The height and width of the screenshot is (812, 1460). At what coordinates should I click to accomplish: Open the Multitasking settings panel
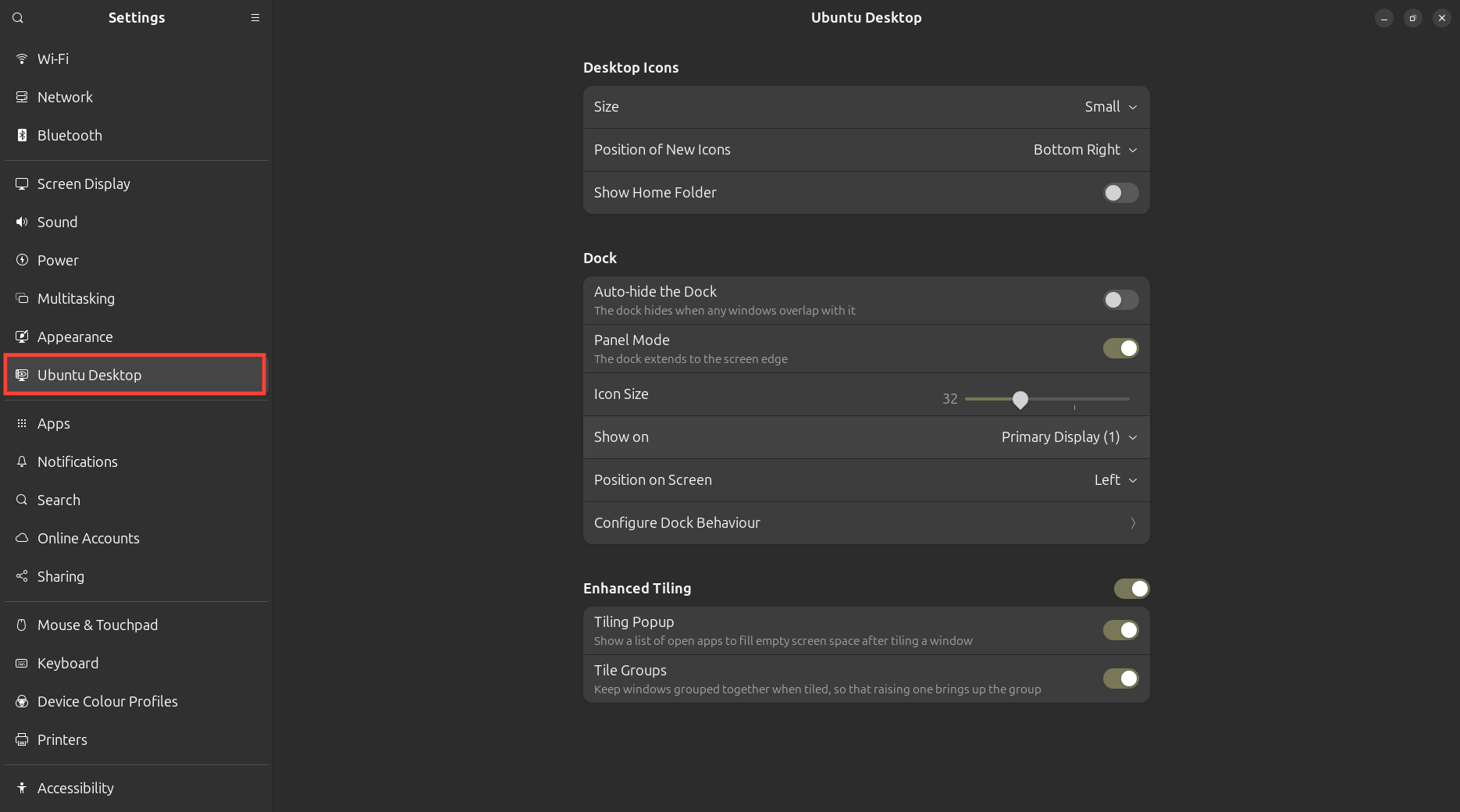[x=76, y=299]
